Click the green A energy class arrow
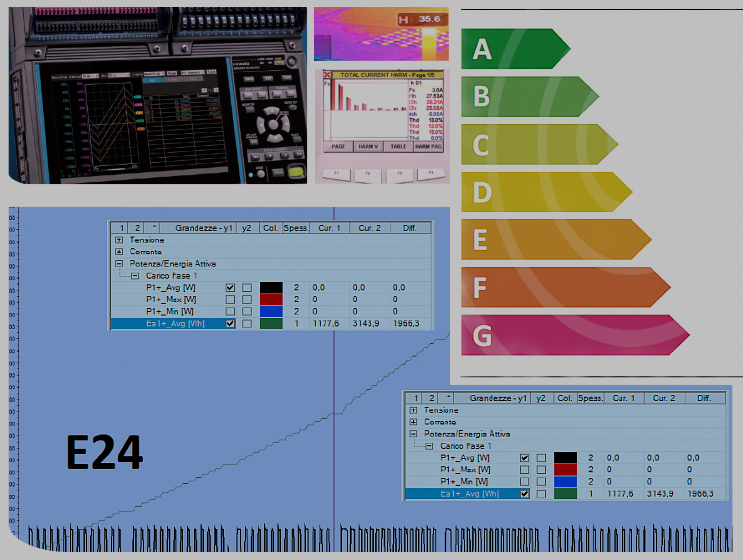 pos(514,49)
